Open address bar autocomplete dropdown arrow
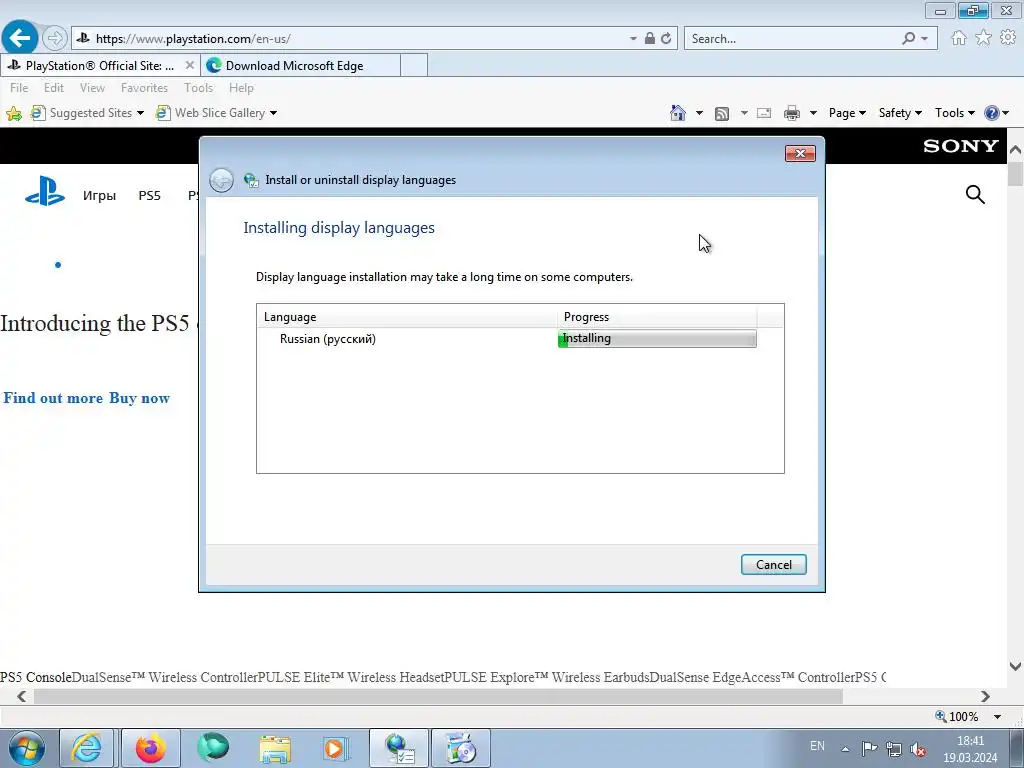This screenshot has height=768, width=1024. (633, 39)
